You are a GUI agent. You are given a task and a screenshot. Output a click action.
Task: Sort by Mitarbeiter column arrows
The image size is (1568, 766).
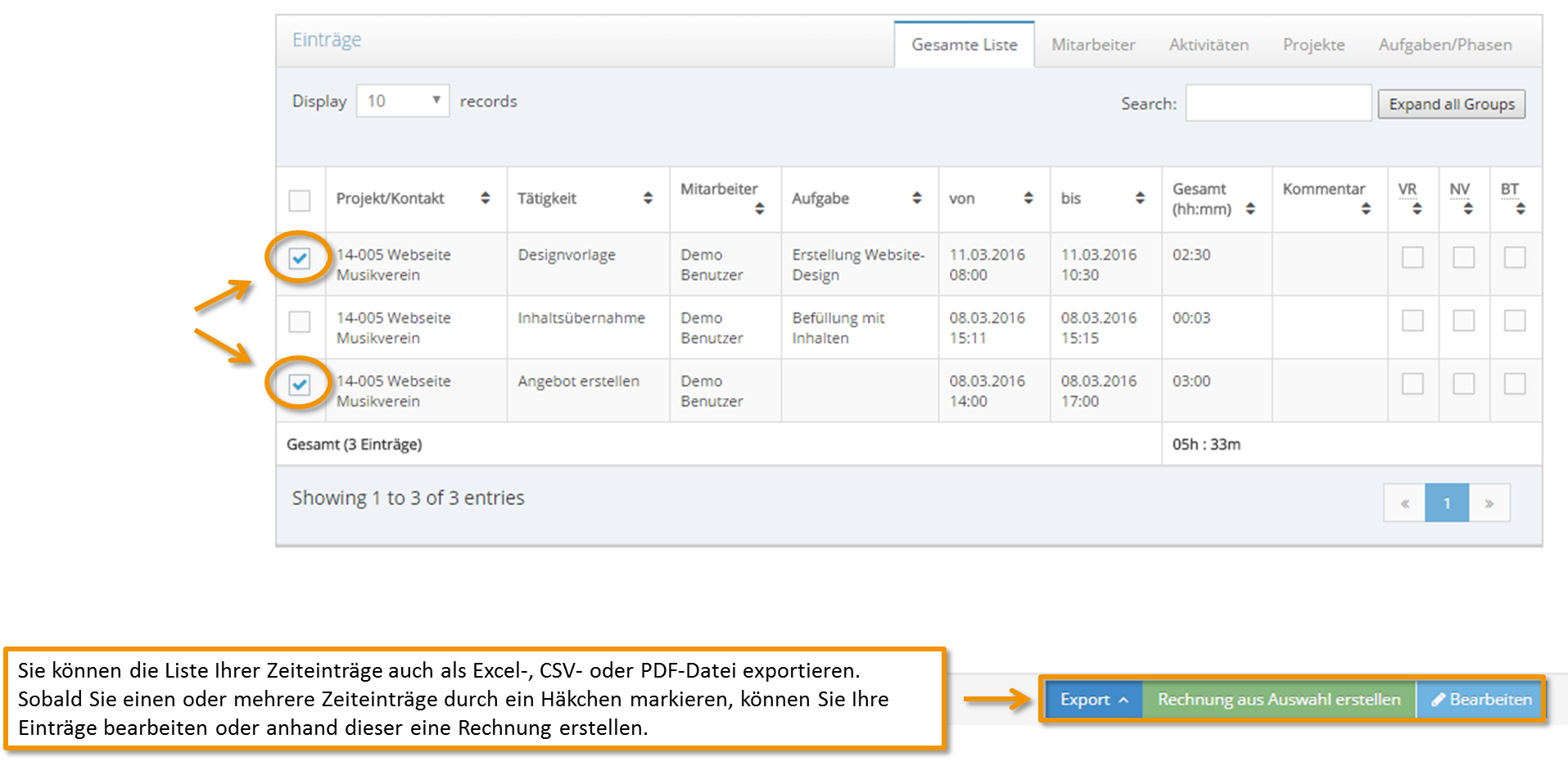[759, 209]
